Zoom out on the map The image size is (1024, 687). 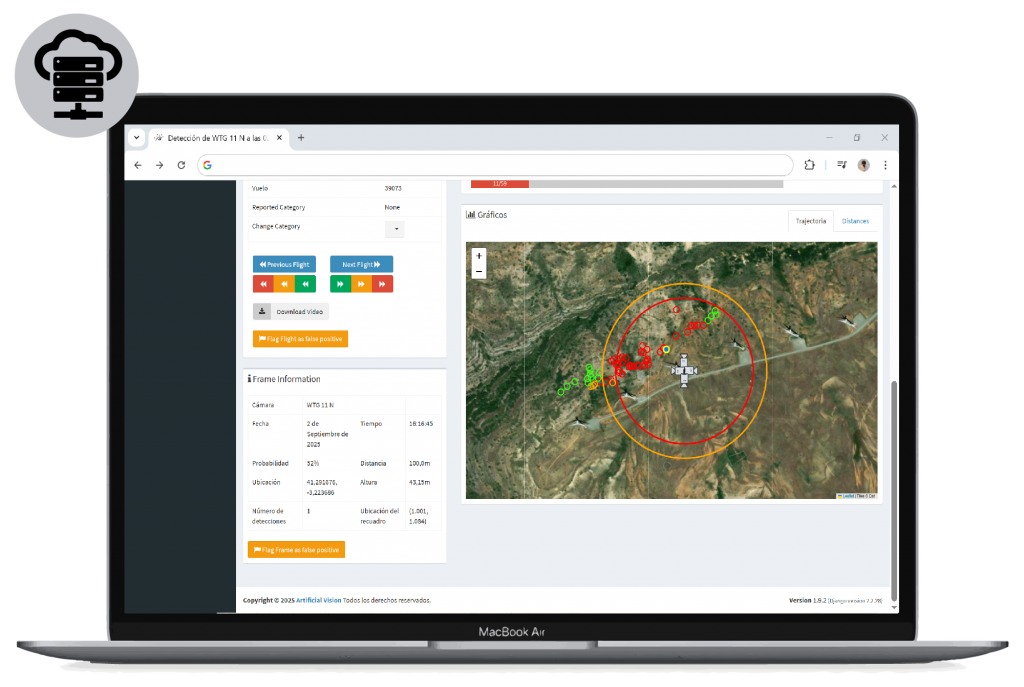(479, 271)
